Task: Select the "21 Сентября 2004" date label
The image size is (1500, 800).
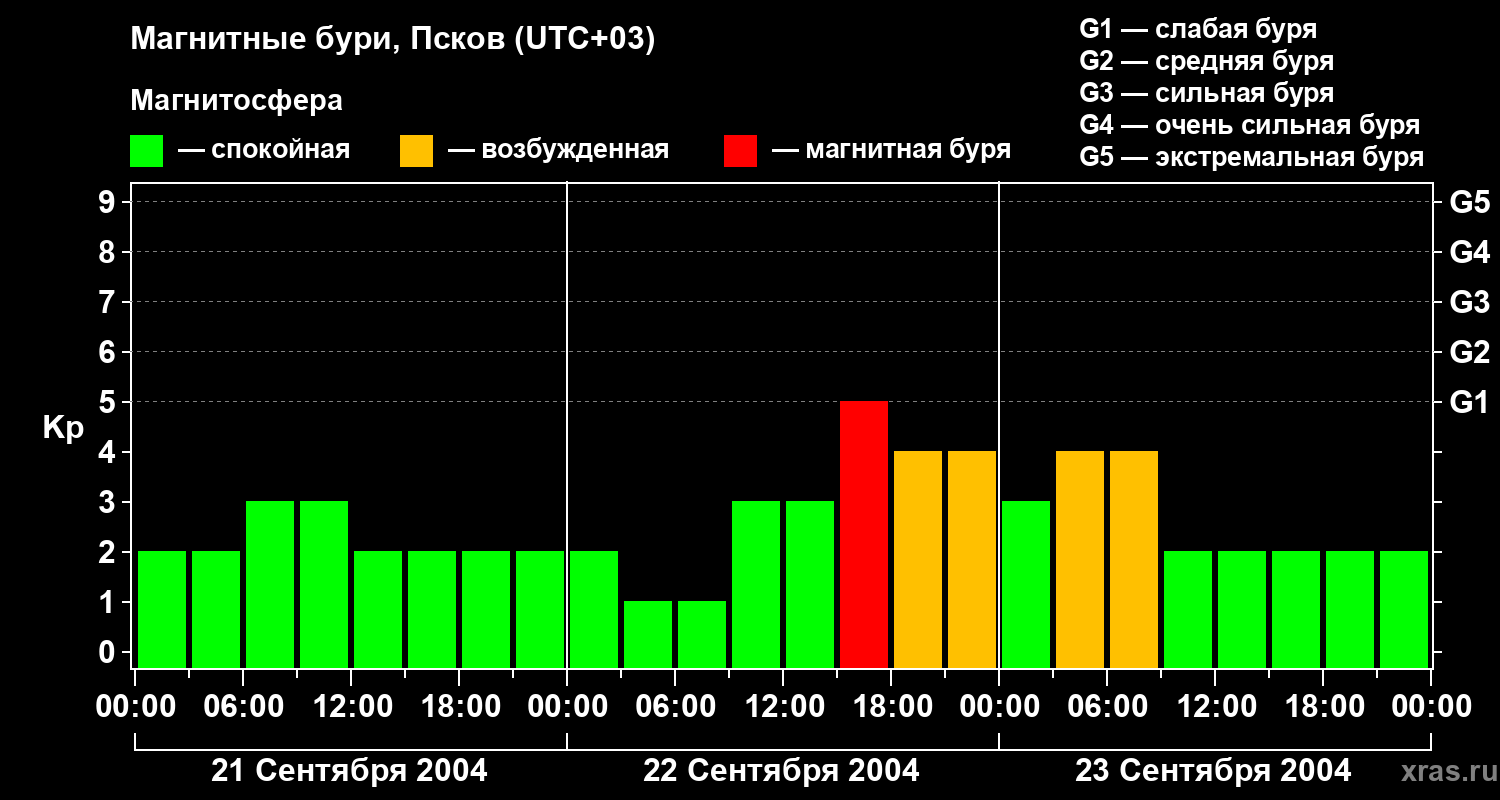Action: click(x=350, y=771)
